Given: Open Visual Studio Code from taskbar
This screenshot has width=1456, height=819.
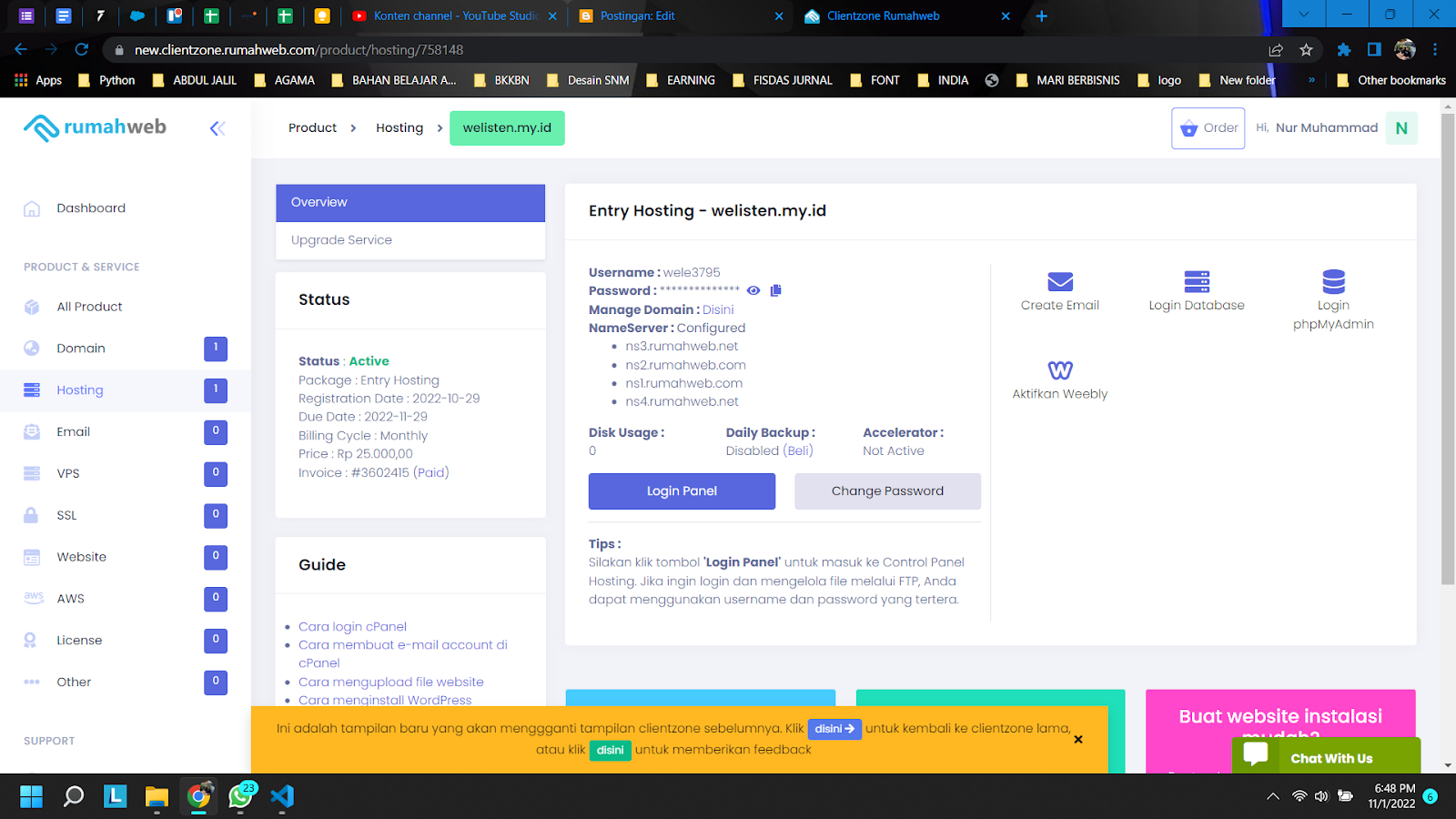Looking at the screenshot, I should [282, 797].
